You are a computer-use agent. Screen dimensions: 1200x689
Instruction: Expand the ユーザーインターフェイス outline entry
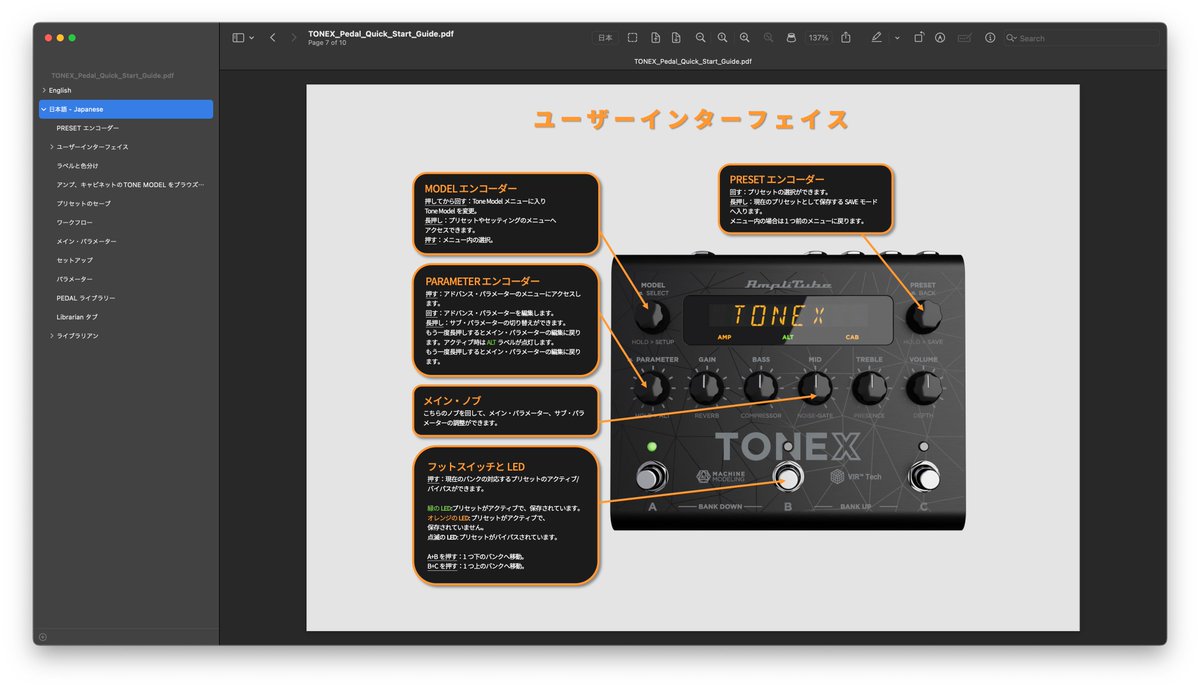tap(51, 147)
